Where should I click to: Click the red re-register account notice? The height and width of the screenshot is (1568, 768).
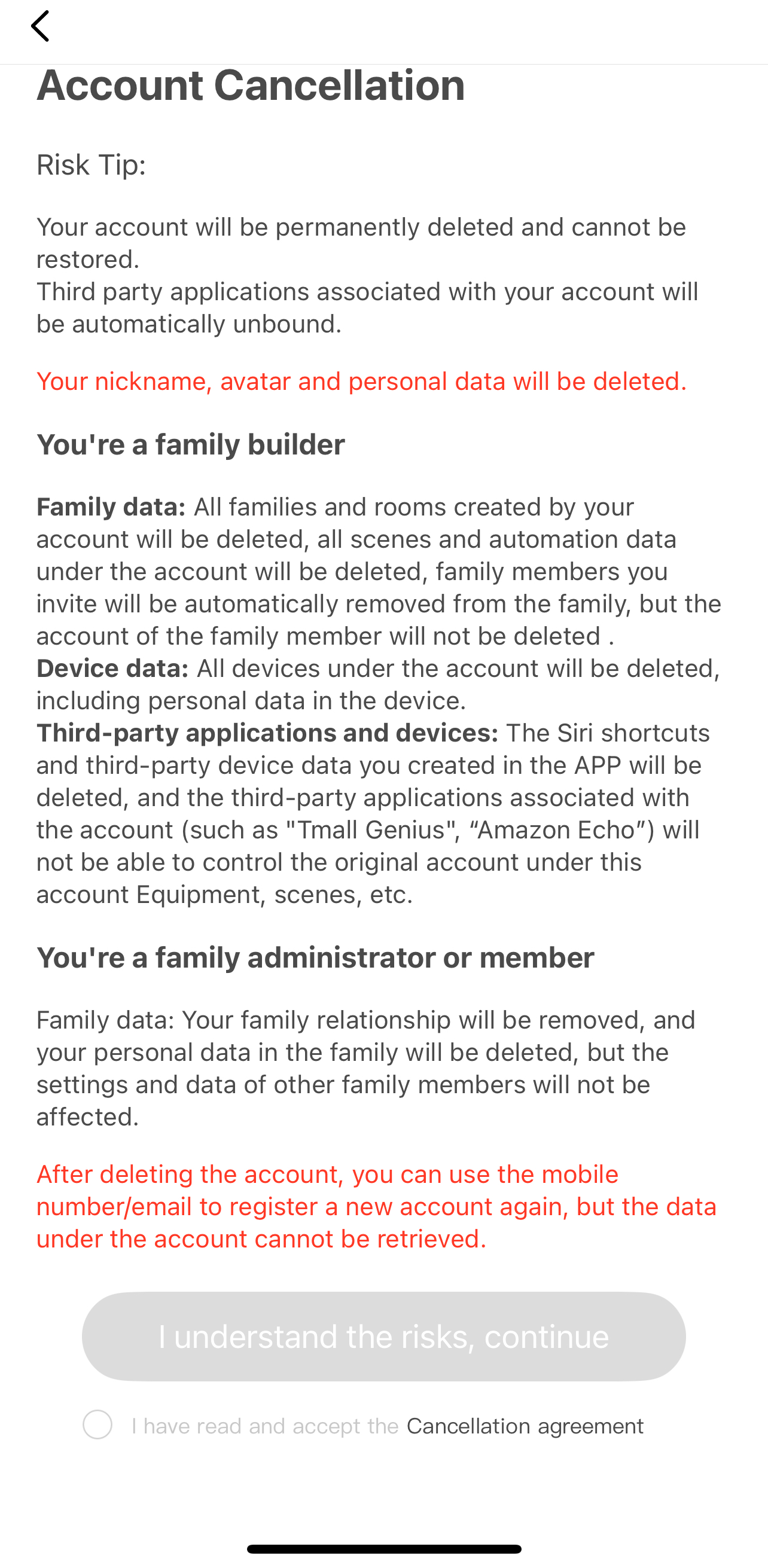click(376, 1206)
